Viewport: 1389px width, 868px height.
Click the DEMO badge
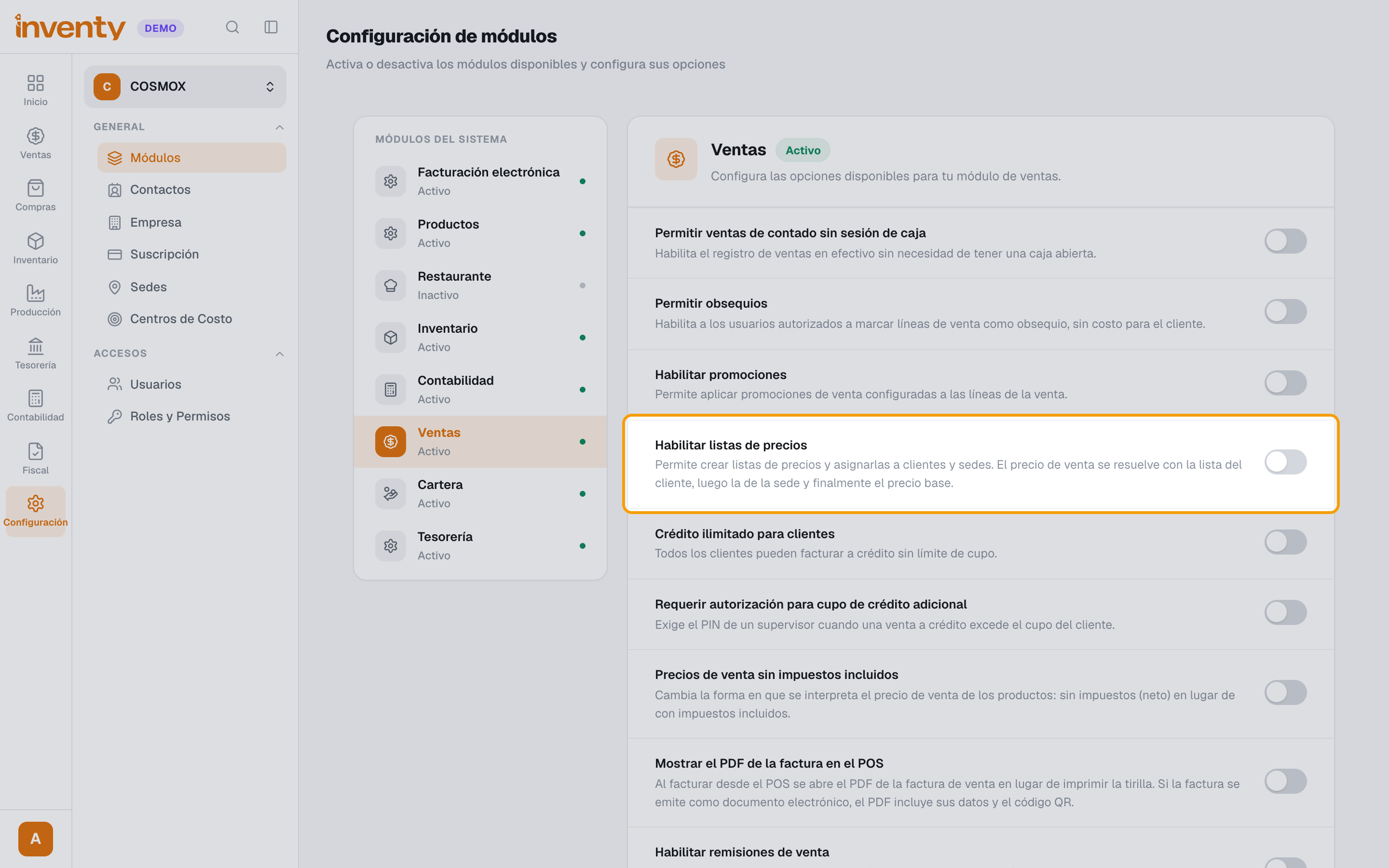pyautogui.click(x=160, y=28)
